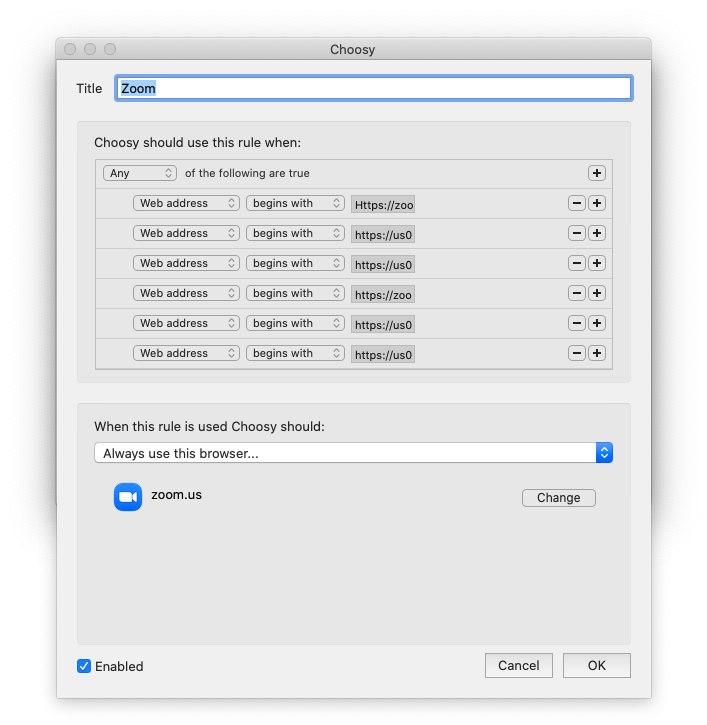Click plus on the last condition row
This screenshot has width=707, height=725.
pos(596,353)
